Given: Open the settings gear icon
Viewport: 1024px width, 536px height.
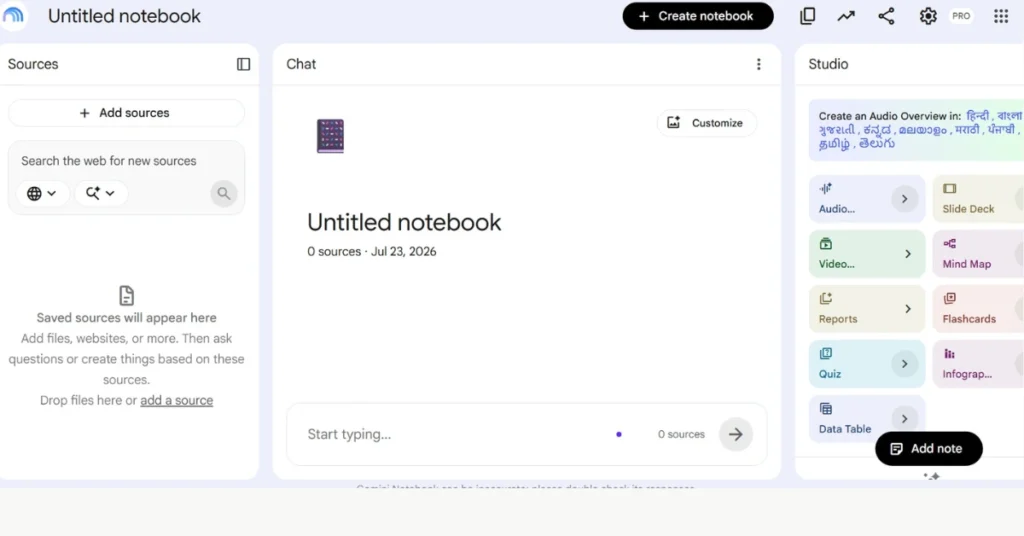Looking at the screenshot, I should pos(927,16).
